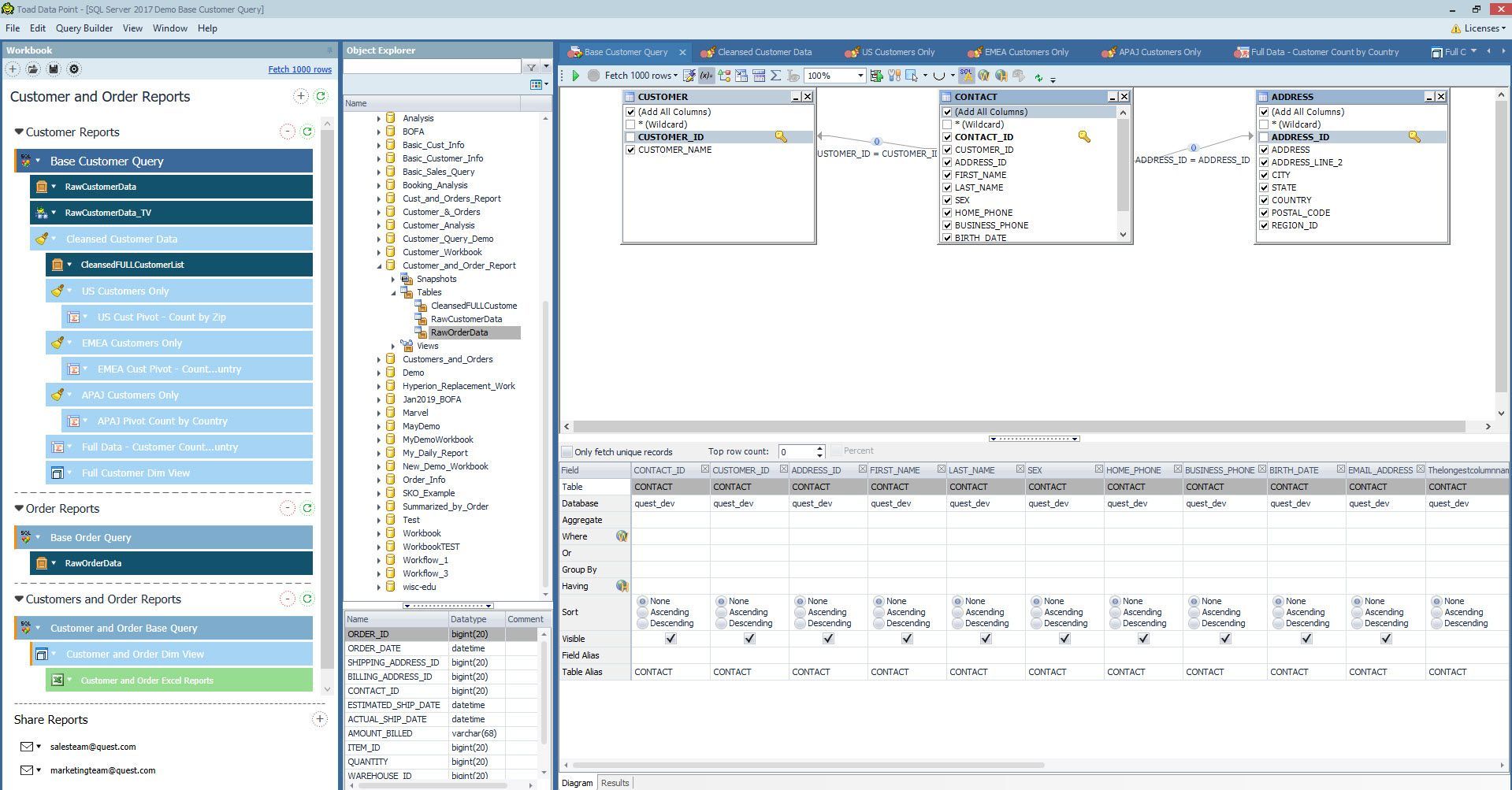Viewport: 1512px width, 790px height.
Task: Click the Having clause H globe toolbar icon
Action: (x=1001, y=76)
